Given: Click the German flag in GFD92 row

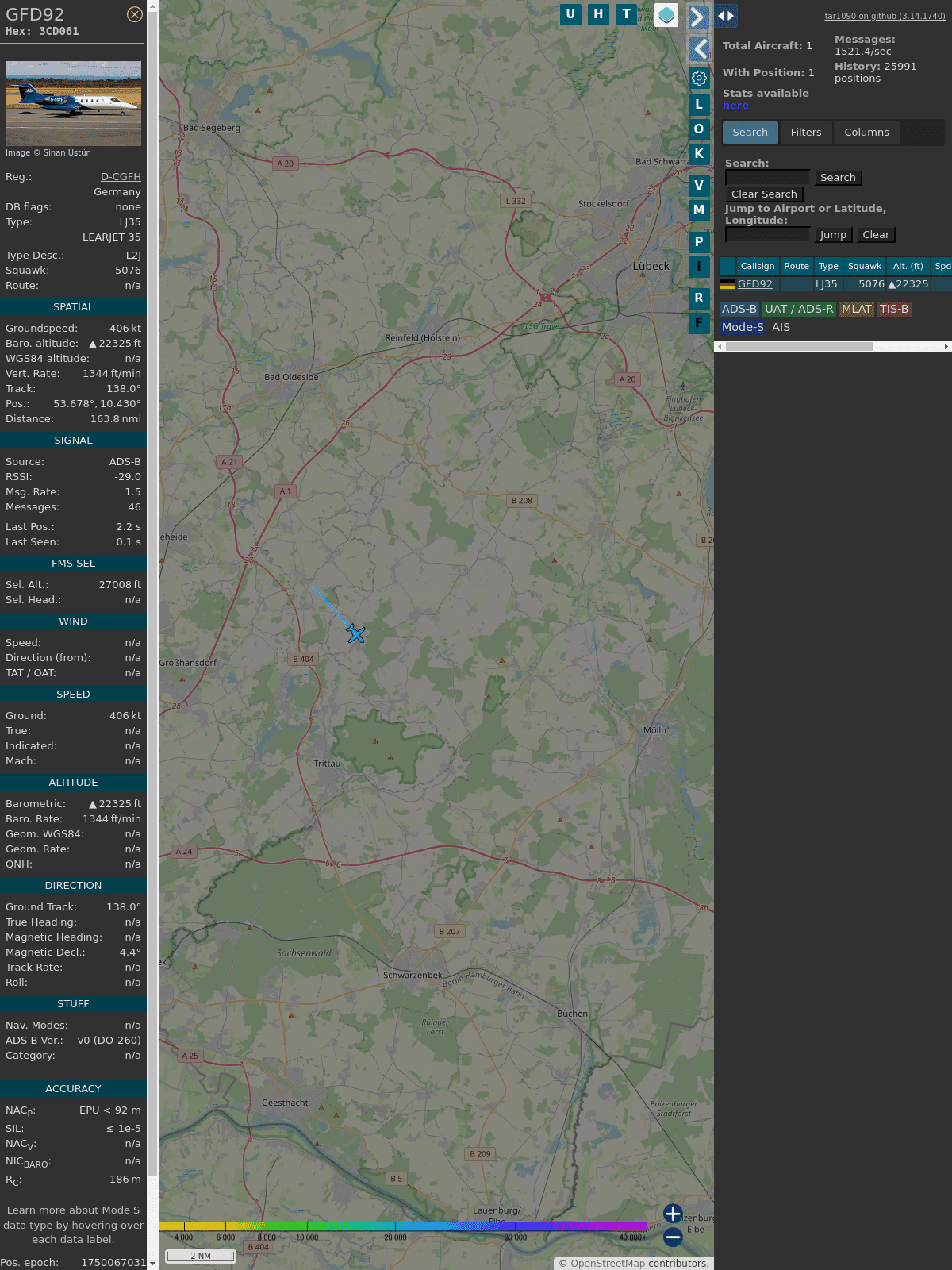Looking at the screenshot, I should [727, 284].
